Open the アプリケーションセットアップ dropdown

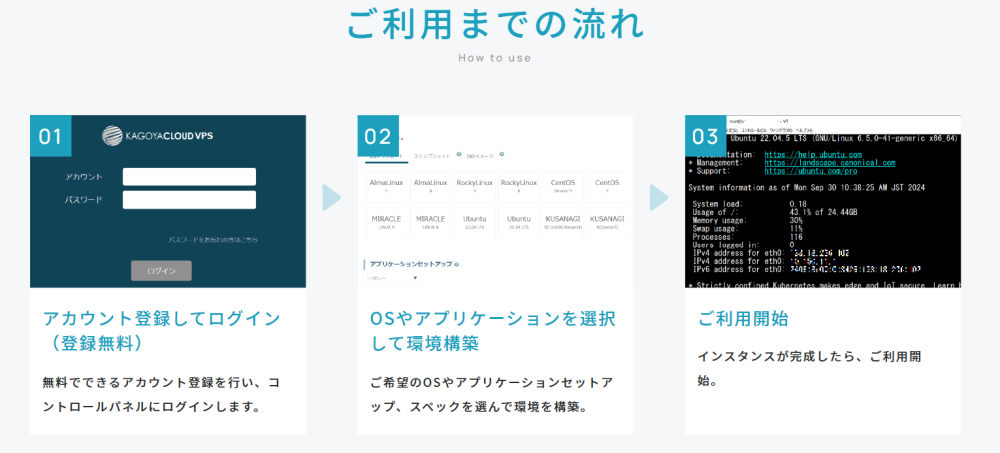click(x=390, y=279)
